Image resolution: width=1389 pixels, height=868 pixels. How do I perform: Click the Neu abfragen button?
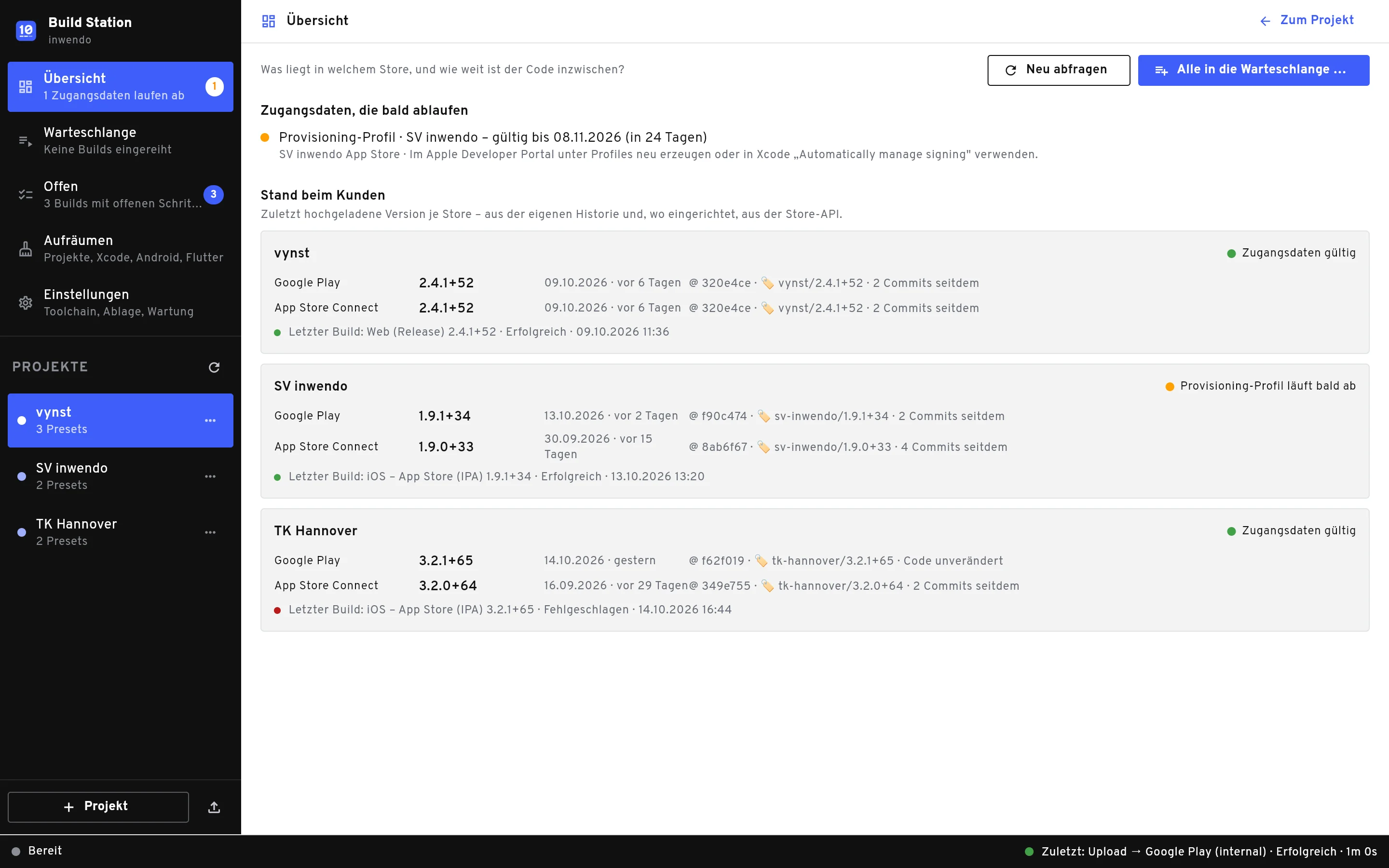point(1059,70)
